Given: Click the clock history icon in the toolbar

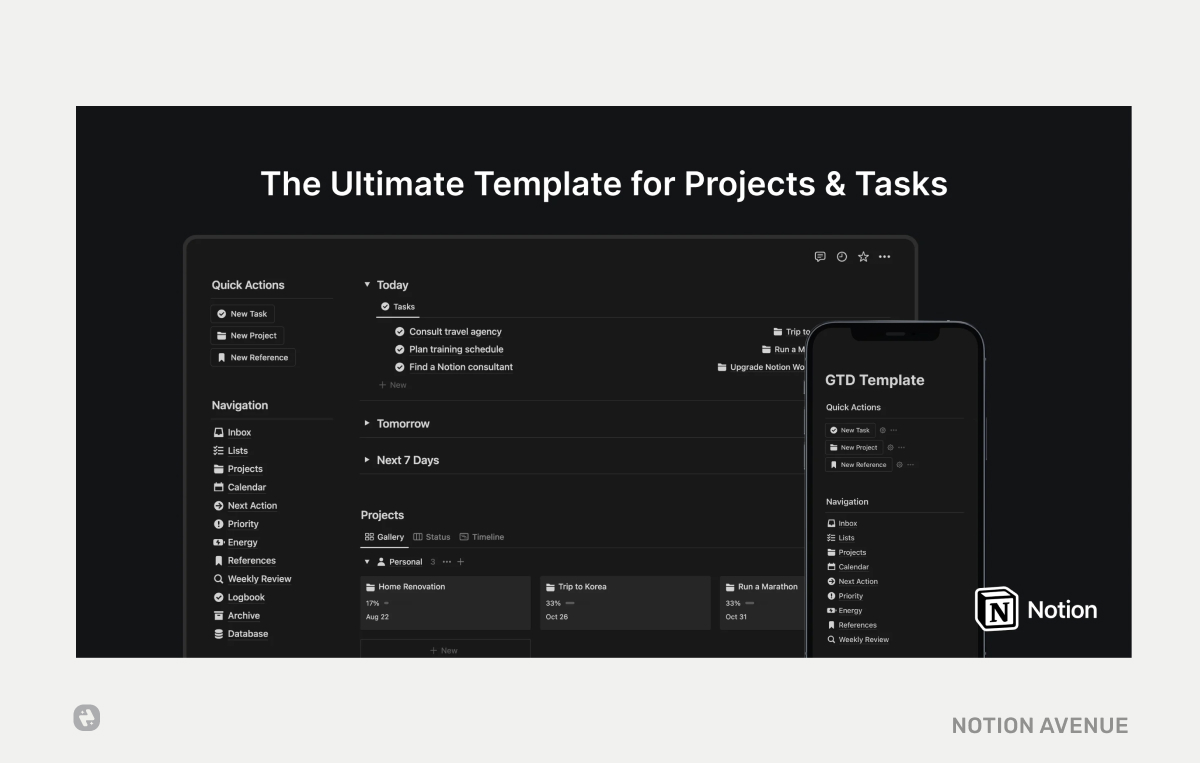Looking at the screenshot, I should click(842, 256).
